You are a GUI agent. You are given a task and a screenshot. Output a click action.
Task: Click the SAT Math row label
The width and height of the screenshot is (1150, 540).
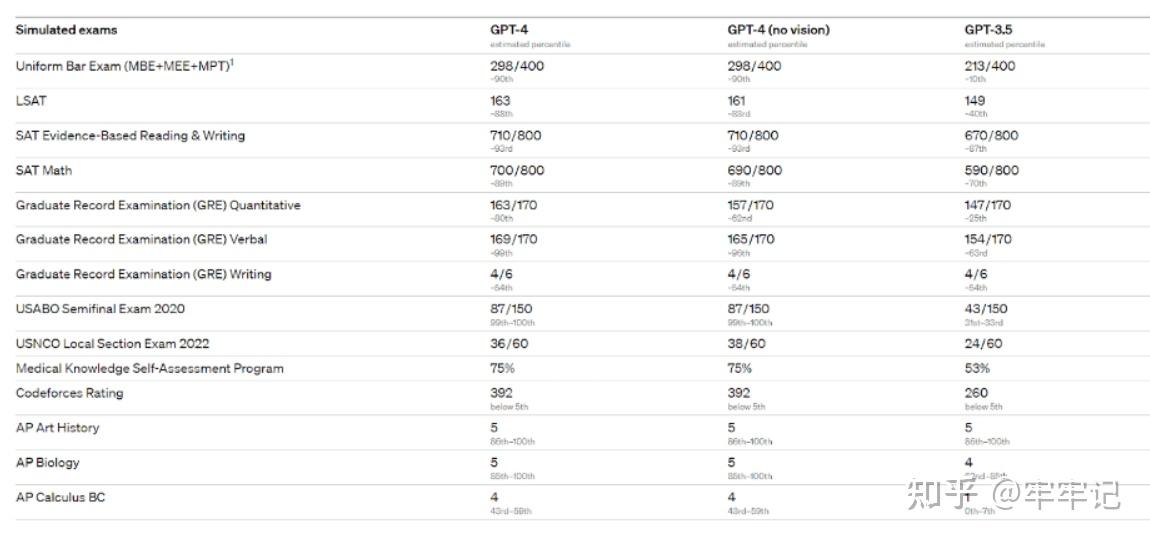pyautogui.click(x=44, y=171)
